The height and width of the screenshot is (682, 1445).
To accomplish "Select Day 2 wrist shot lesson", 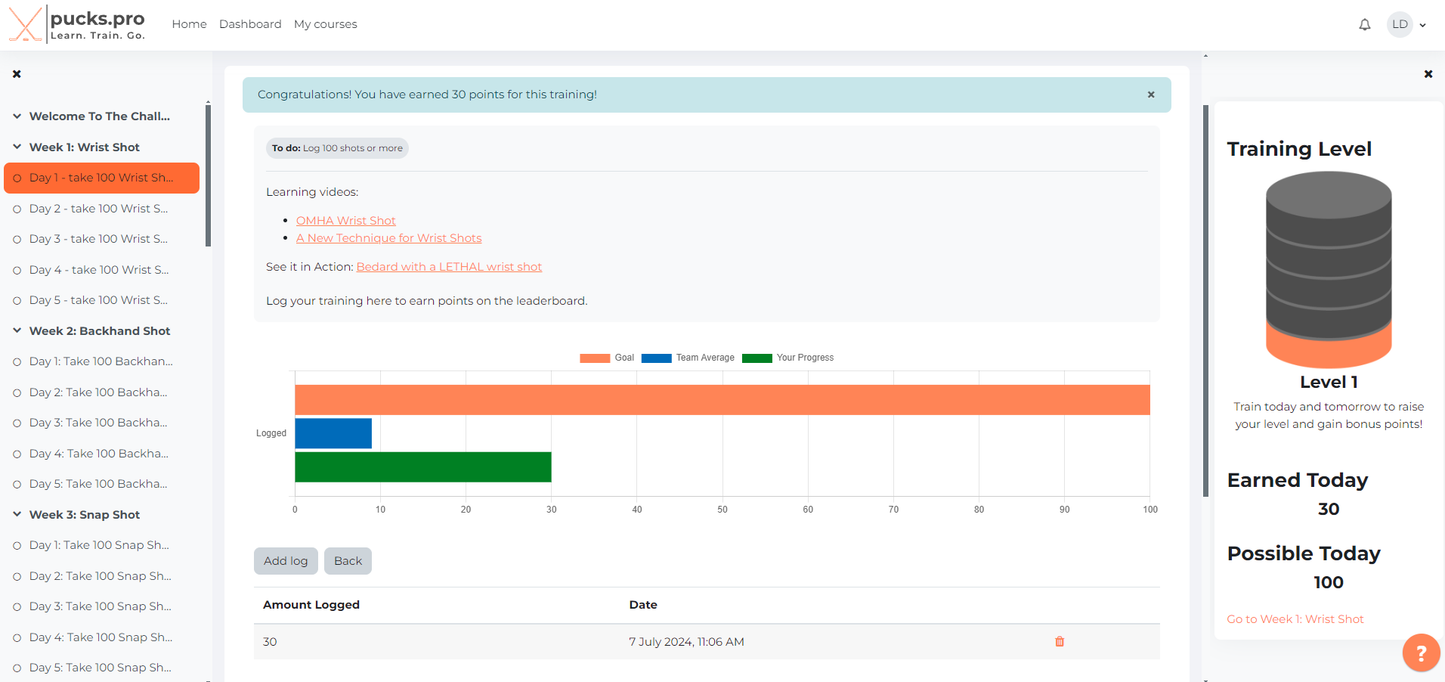I will [x=98, y=209].
